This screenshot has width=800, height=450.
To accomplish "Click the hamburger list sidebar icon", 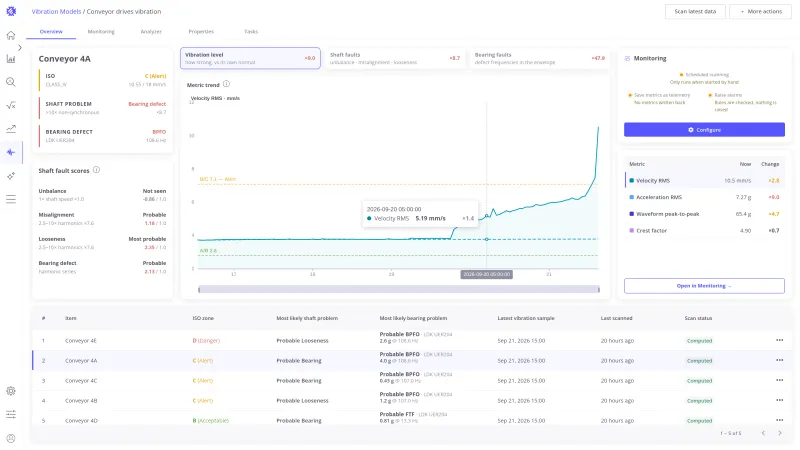I will point(11,199).
